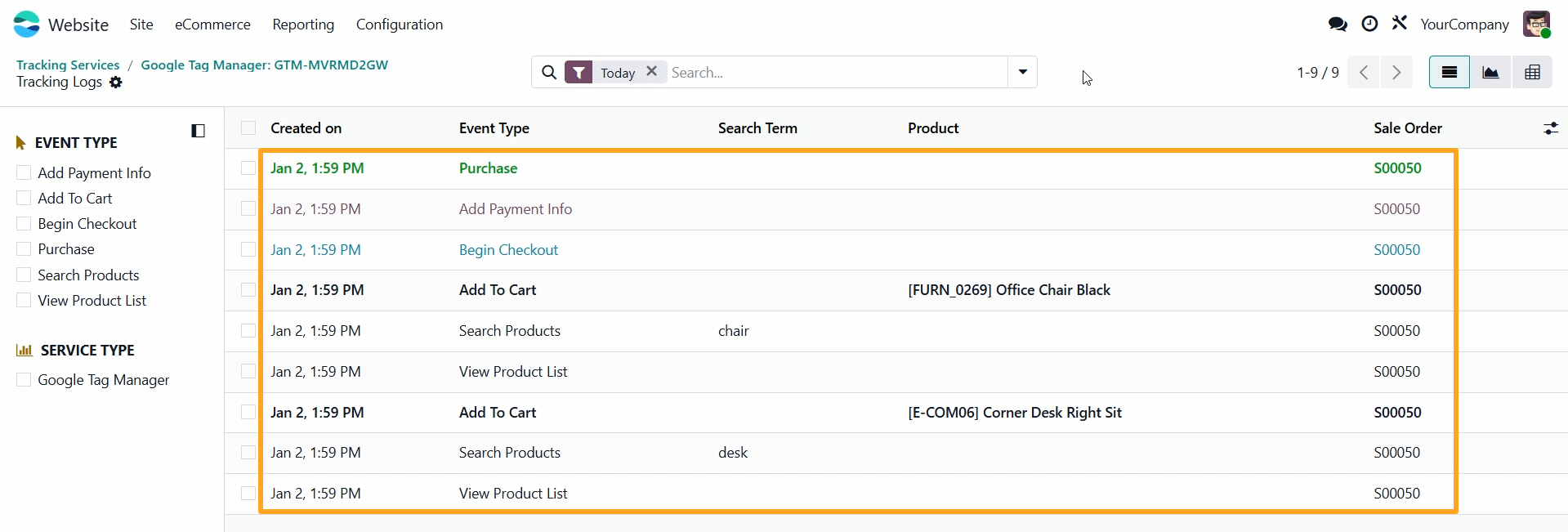Open the activities clock icon
The height and width of the screenshot is (532, 1568).
pyautogui.click(x=1369, y=25)
